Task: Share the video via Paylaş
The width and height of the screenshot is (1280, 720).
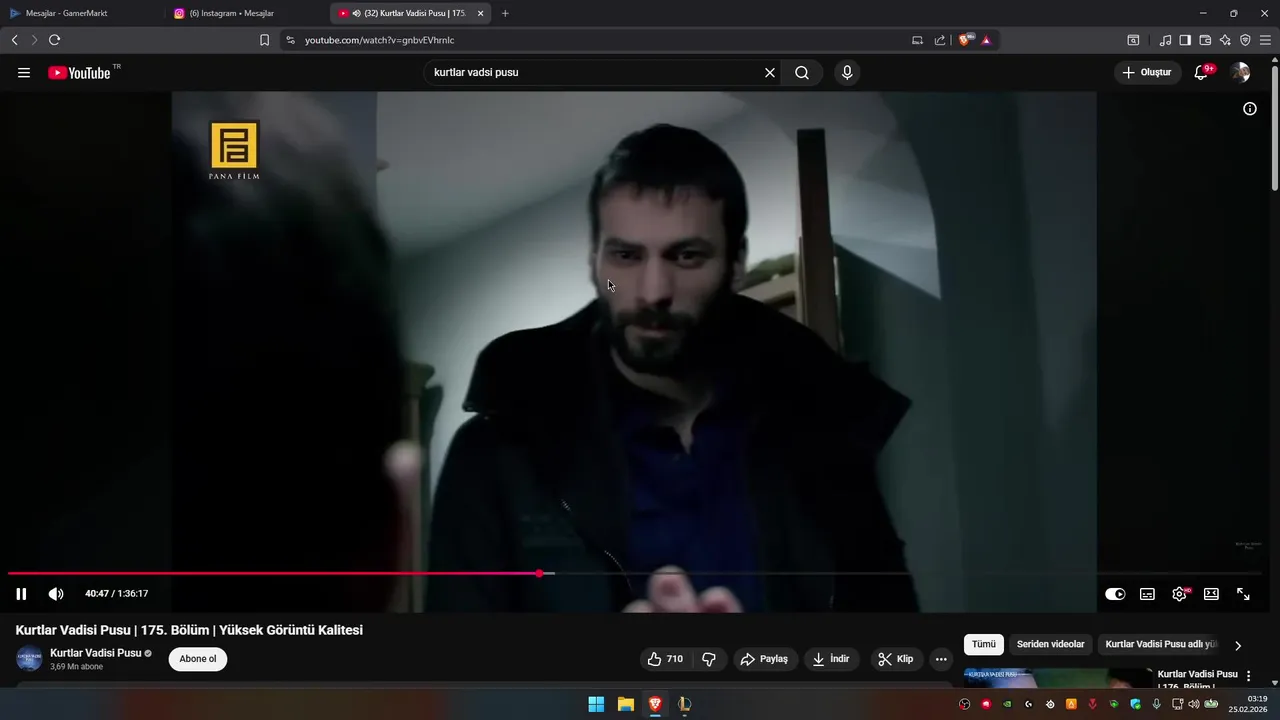Action: (765, 659)
